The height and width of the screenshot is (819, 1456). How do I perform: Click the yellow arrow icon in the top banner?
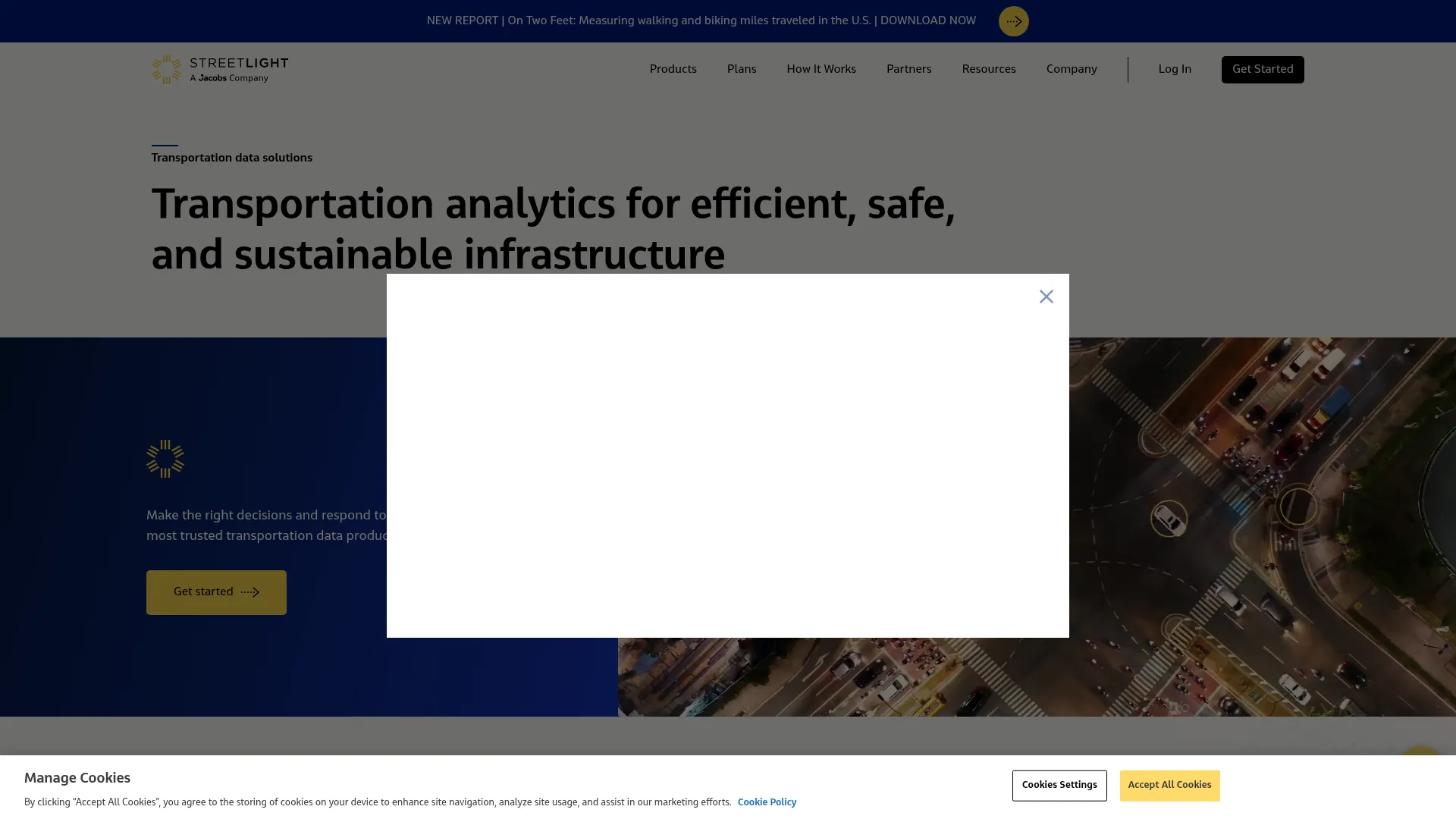pos(1013,21)
